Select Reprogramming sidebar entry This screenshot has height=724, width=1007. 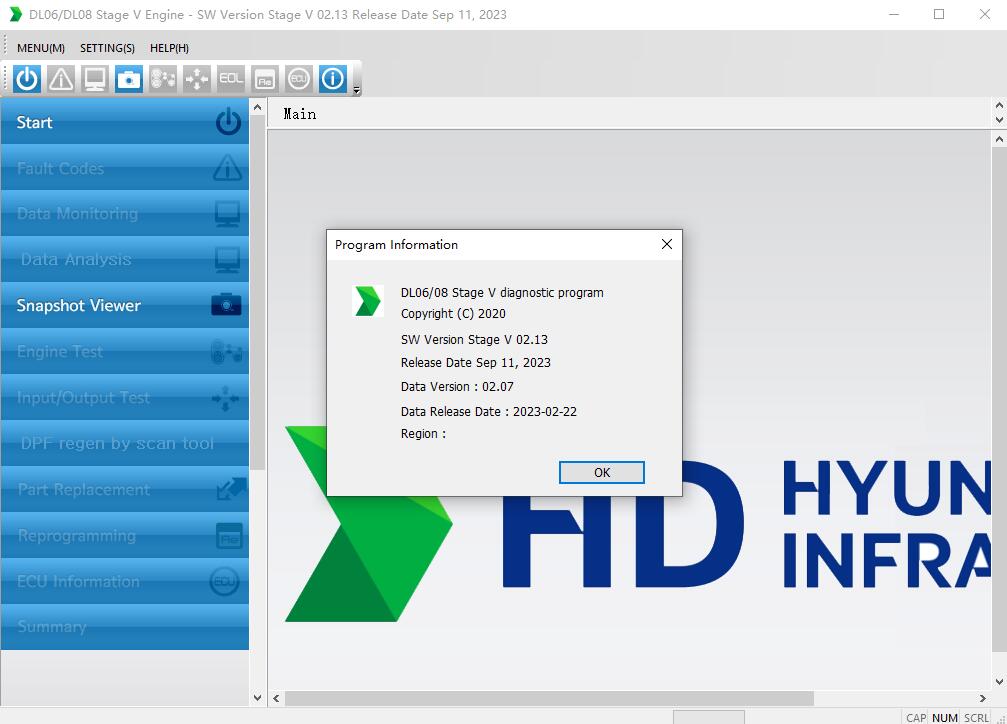coord(125,535)
